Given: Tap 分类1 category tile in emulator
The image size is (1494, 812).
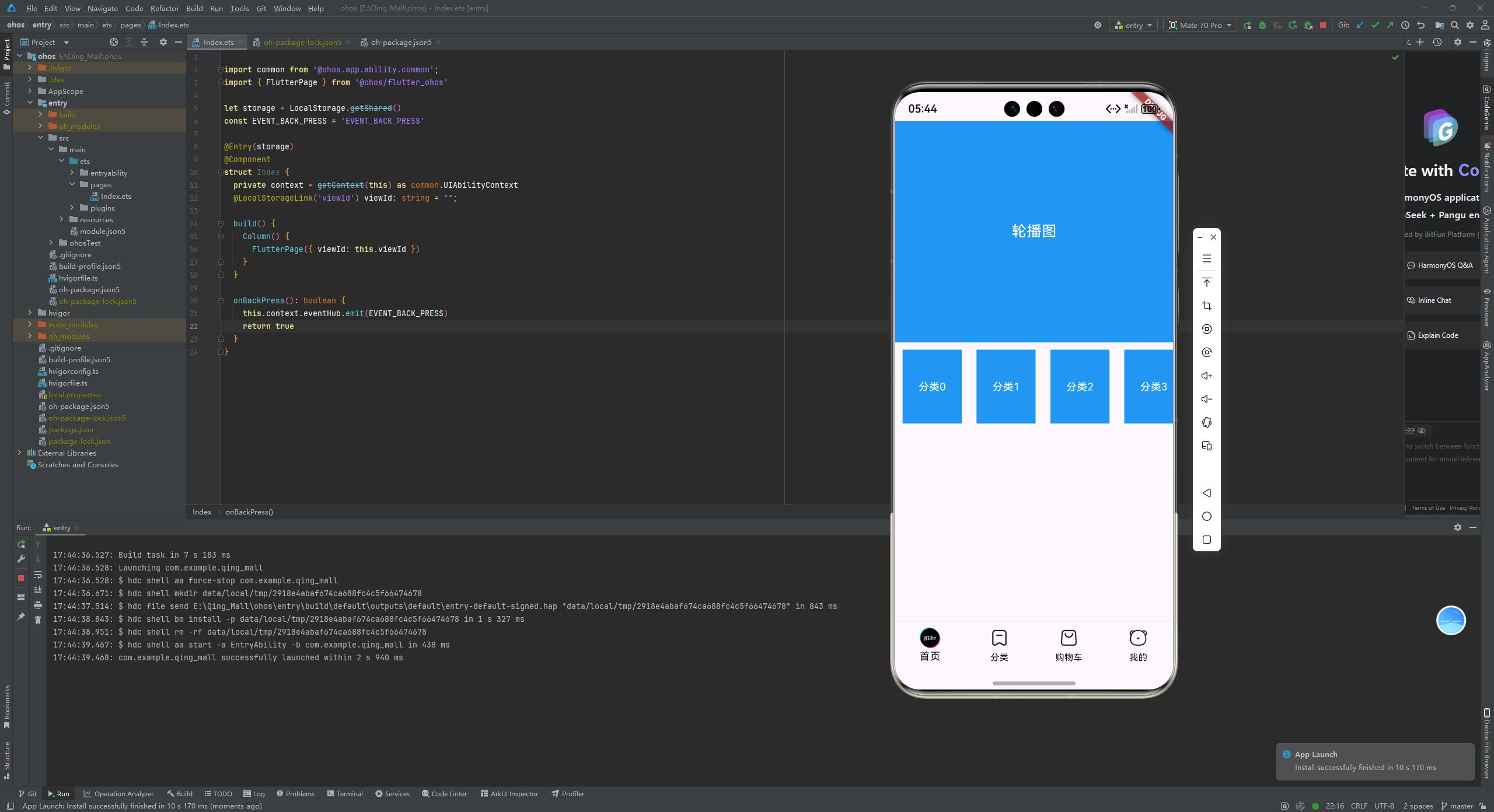Looking at the screenshot, I should [1006, 386].
